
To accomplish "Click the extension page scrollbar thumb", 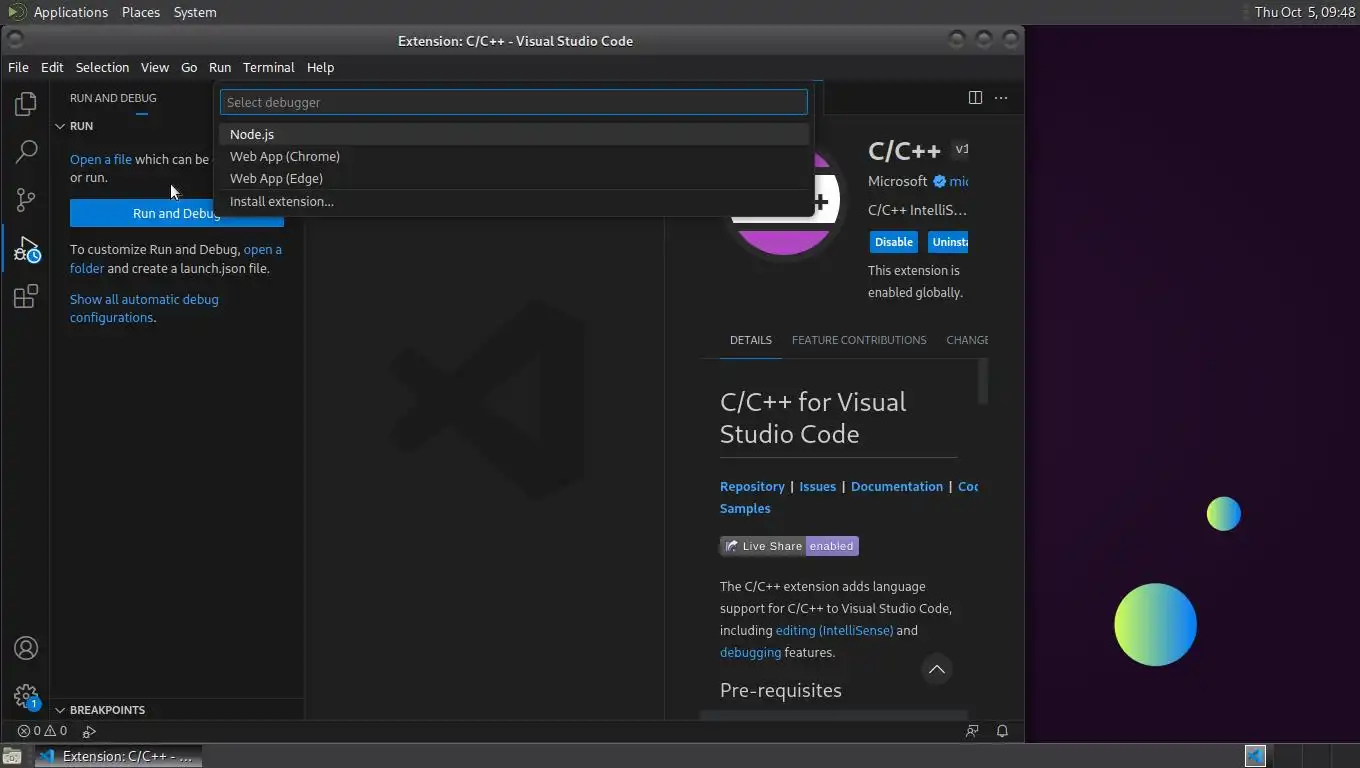I will pyautogui.click(x=983, y=381).
